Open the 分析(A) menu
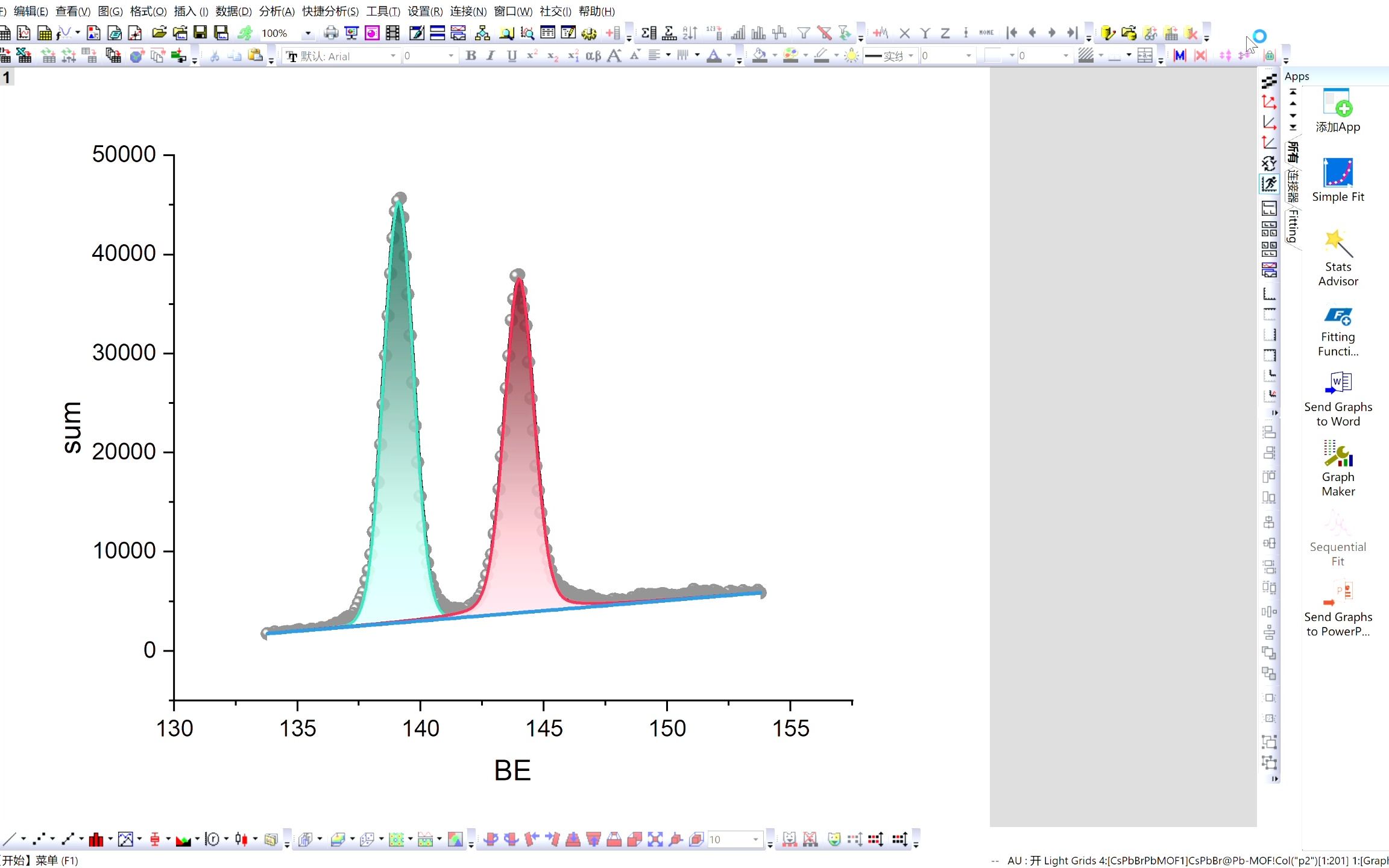Screen dimensions: 1389x868 pos(277,11)
